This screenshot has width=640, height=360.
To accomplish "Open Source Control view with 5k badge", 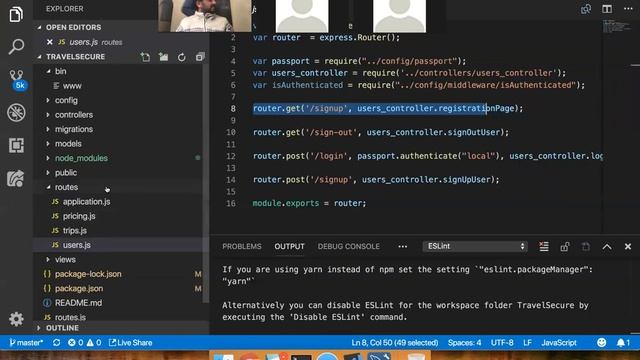I will click(17, 79).
